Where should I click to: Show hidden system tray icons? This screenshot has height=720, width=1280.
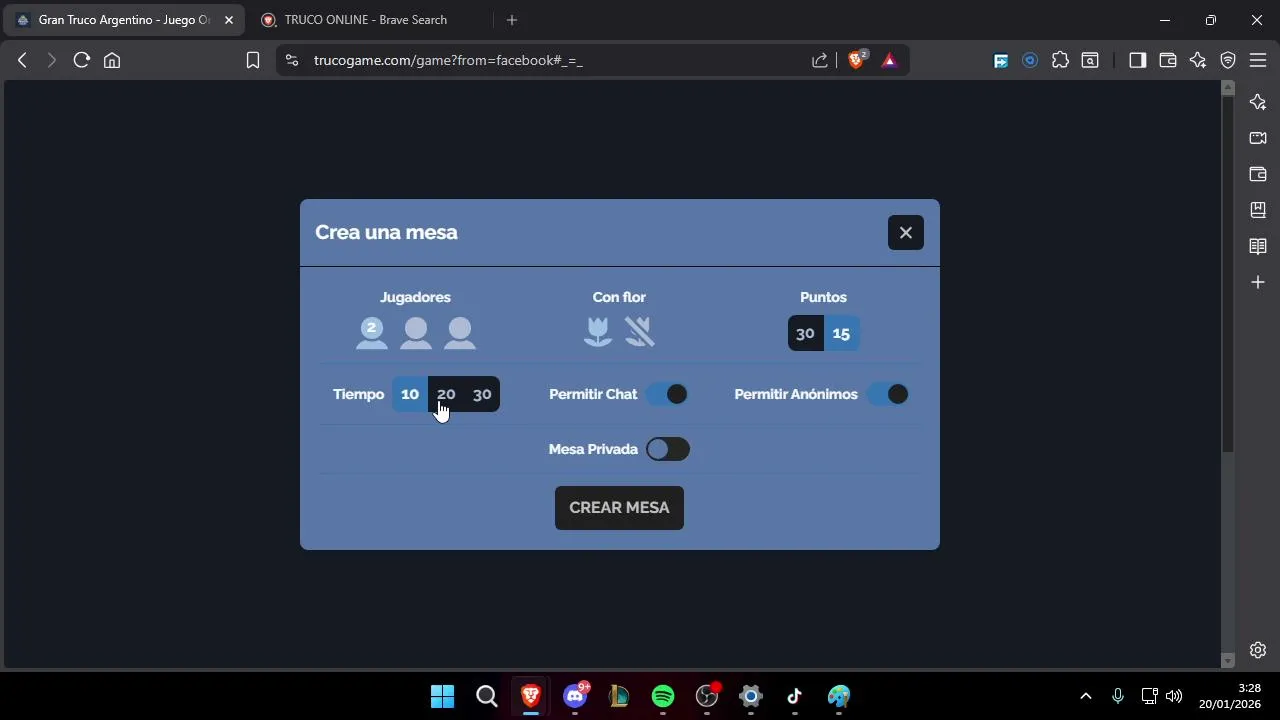[1086, 696]
